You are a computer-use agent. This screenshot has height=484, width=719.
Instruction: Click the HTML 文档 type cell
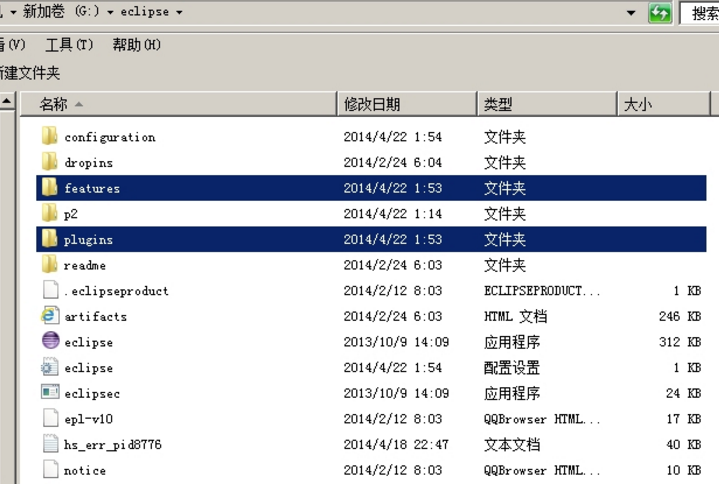coord(515,316)
